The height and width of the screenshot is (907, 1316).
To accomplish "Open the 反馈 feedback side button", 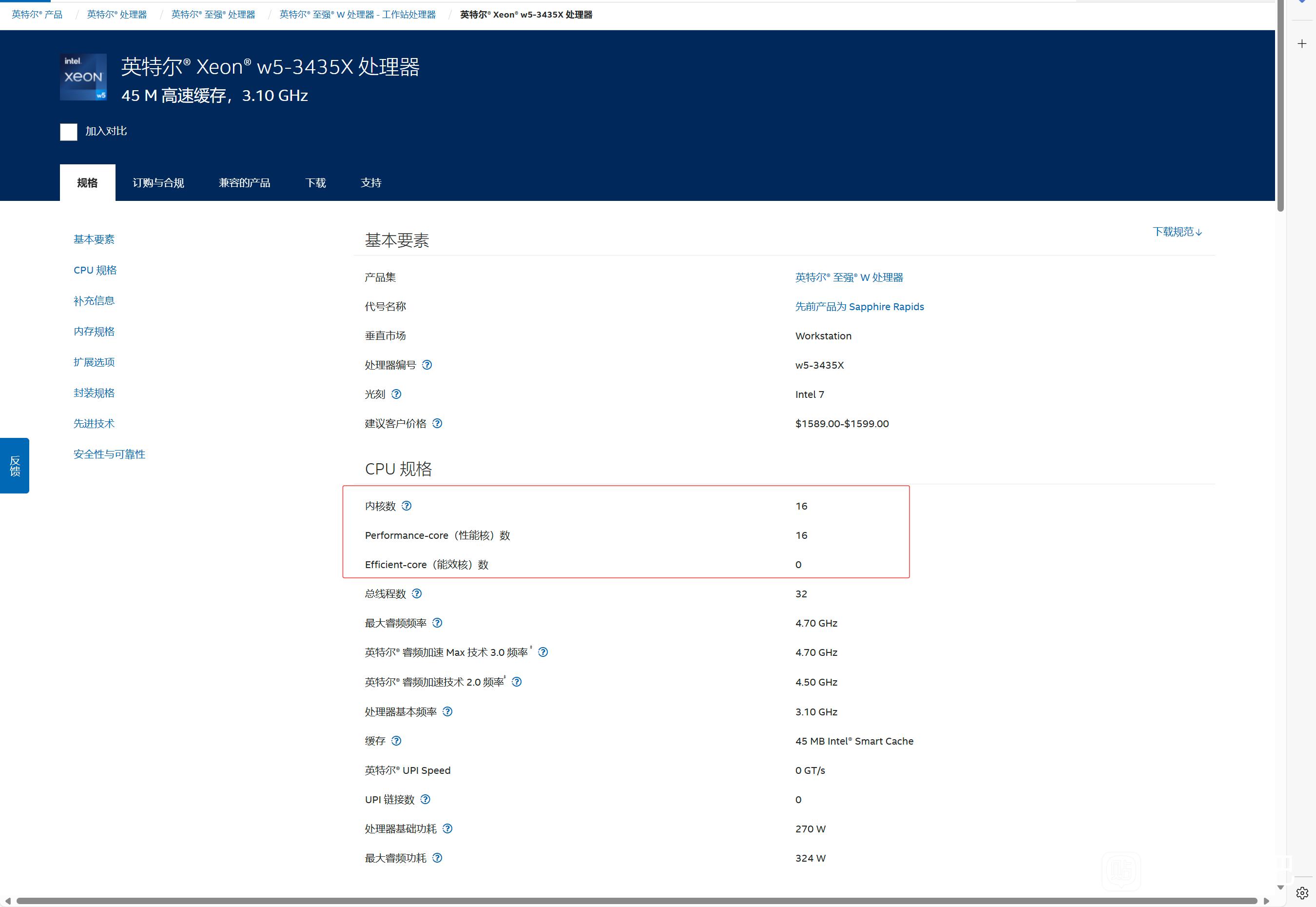I will (x=15, y=465).
